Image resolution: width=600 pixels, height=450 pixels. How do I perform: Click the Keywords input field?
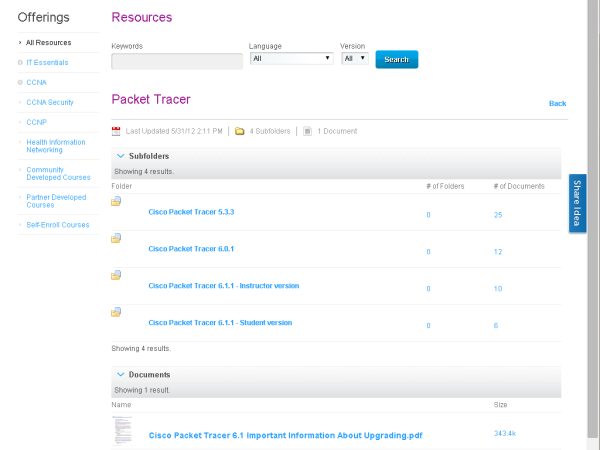tap(177, 61)
